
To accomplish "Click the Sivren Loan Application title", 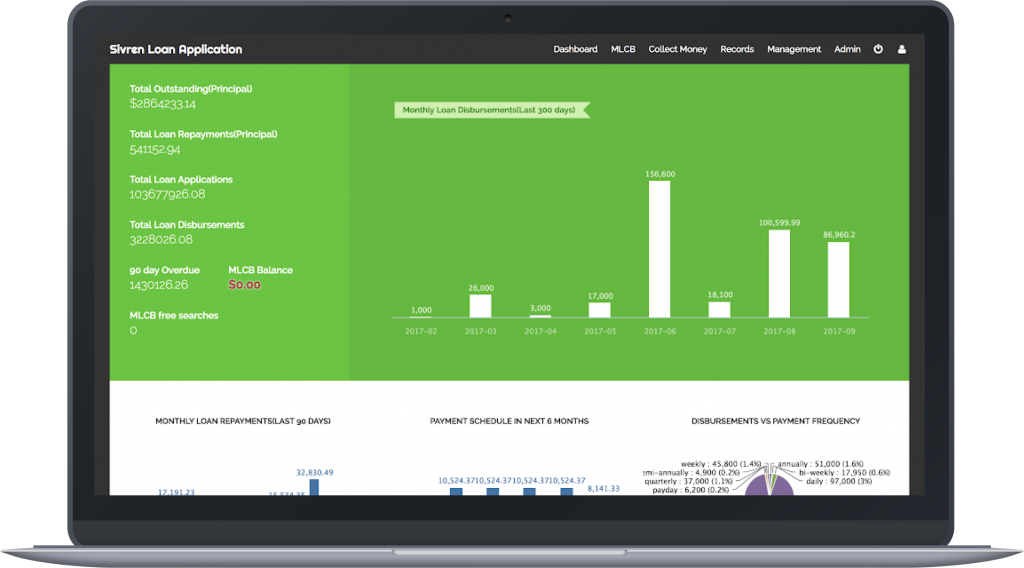I will pos(176,49).
